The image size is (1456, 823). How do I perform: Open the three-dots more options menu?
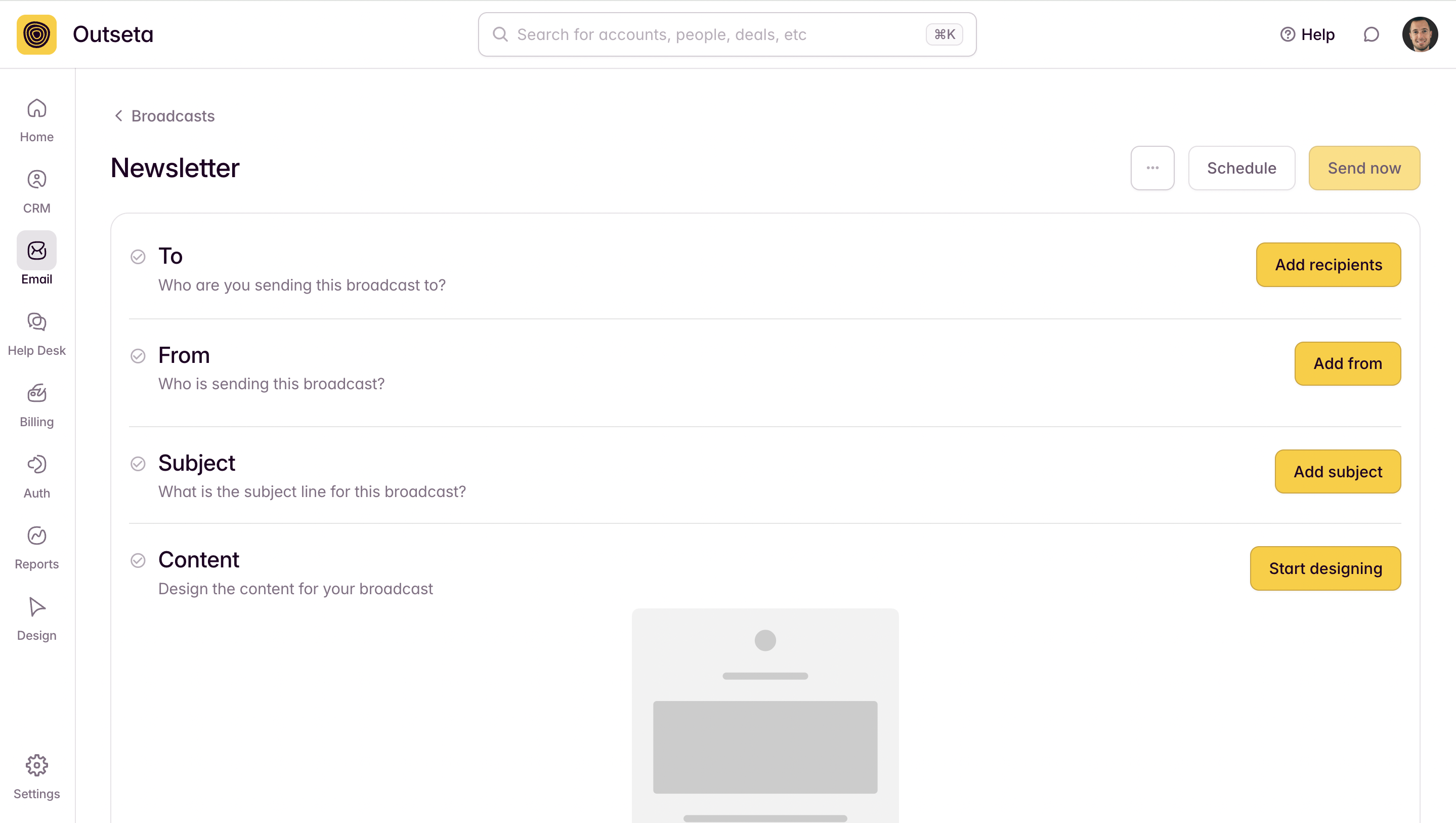pos(1152,168)
